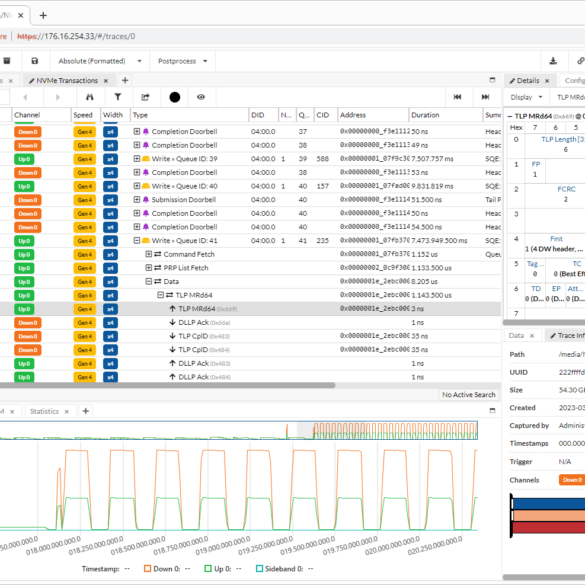Click the black record circle button

click(175, 97)
